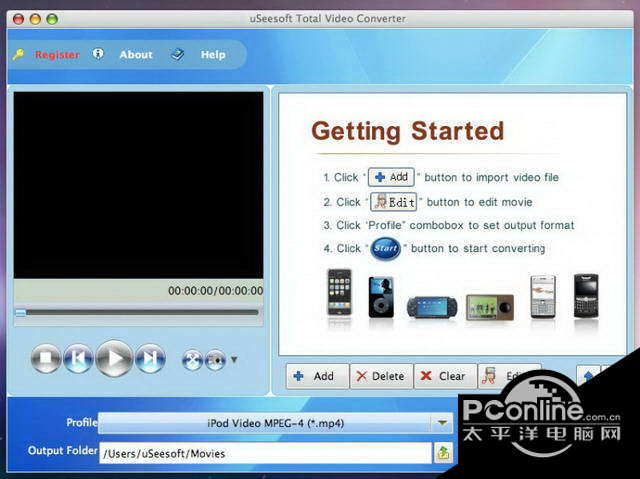Open the Help menu item

click(x=213, y=55)
